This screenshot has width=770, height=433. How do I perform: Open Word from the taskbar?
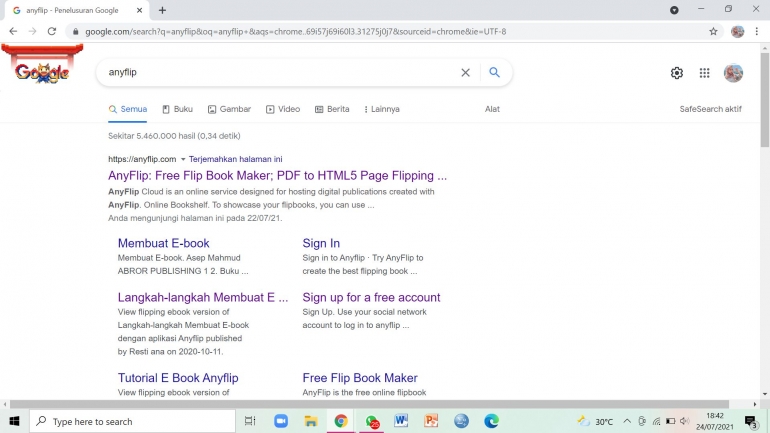[x=401, y=421]
